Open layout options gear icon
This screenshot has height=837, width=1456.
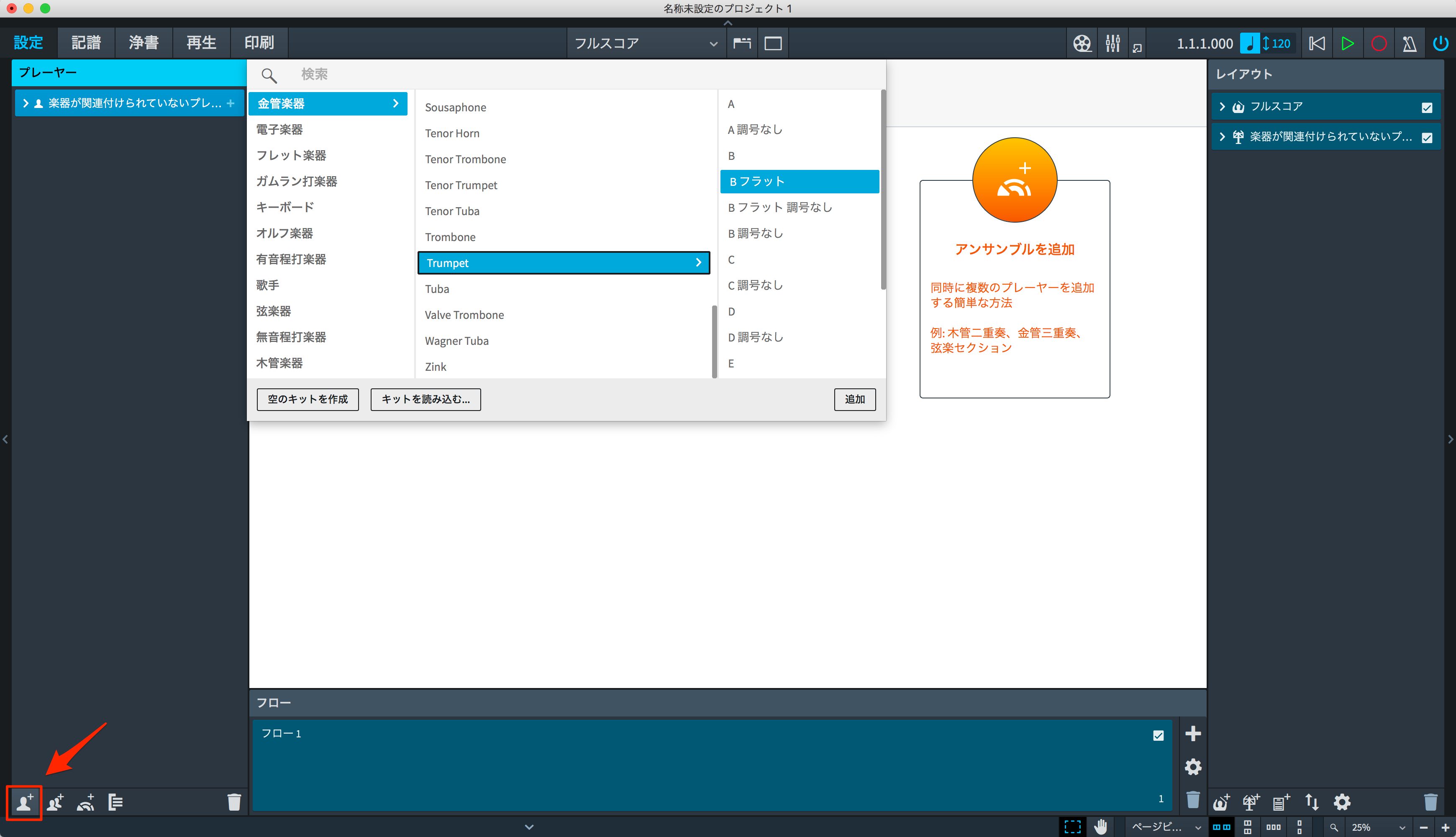point(1342,802)
